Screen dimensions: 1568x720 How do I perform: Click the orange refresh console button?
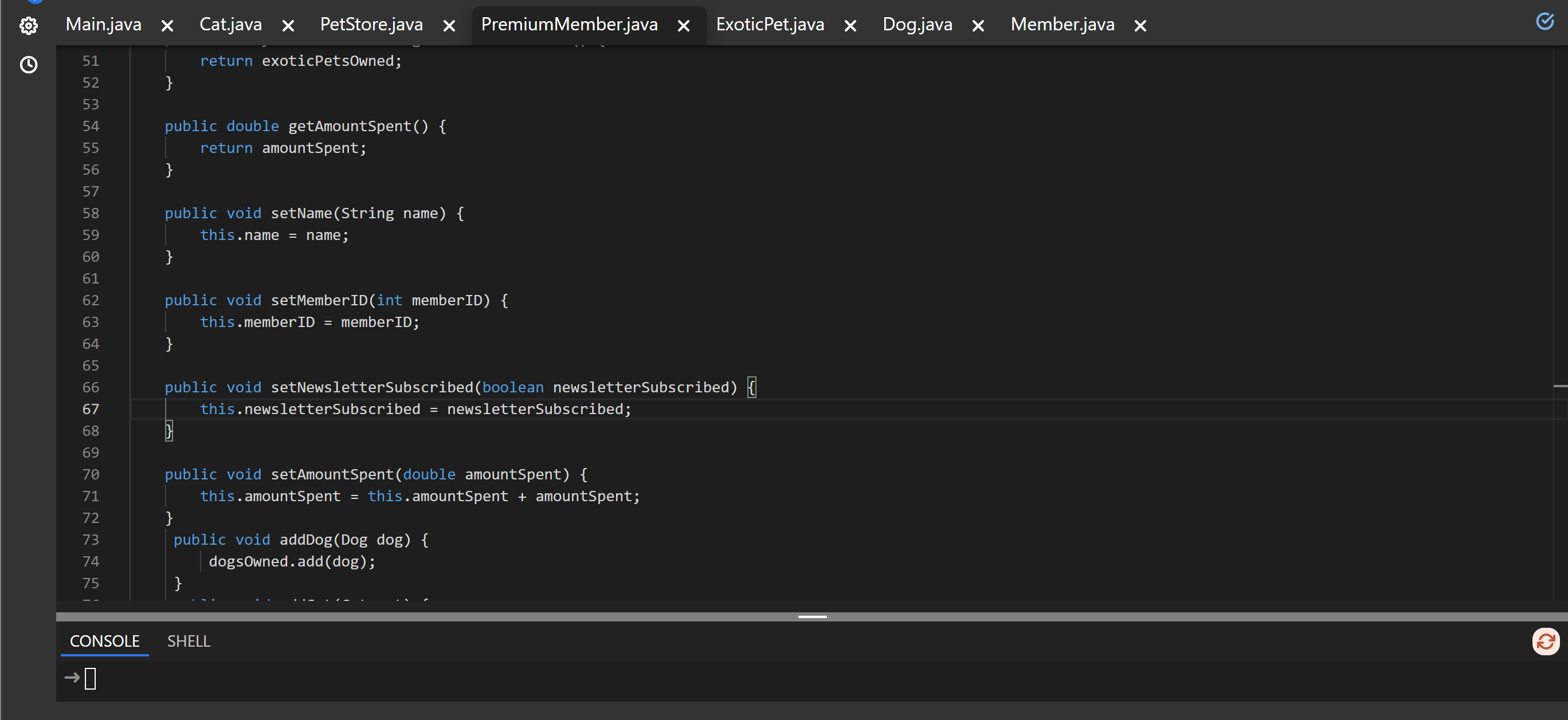click(x=1546, y=642)
